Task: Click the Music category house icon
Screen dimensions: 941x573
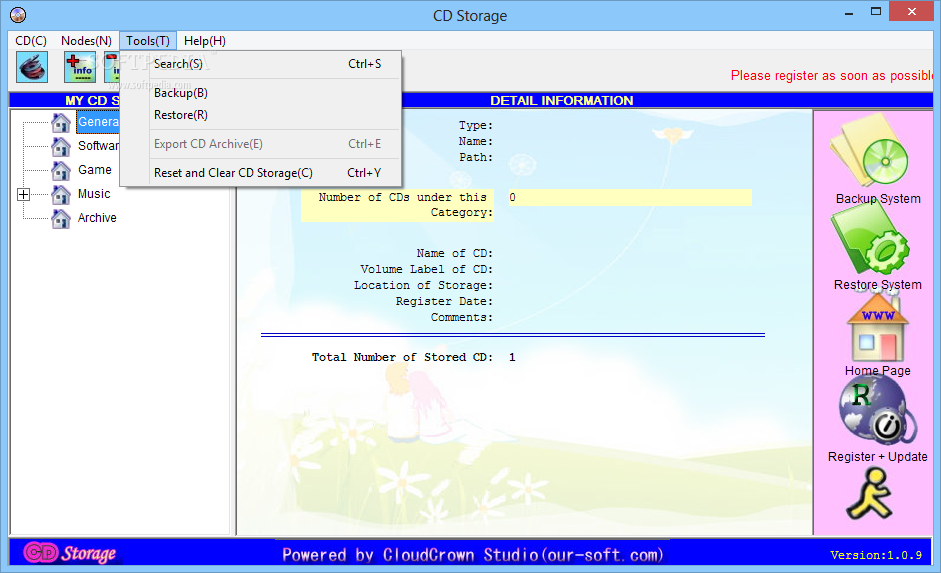Action: coord(61,194)
